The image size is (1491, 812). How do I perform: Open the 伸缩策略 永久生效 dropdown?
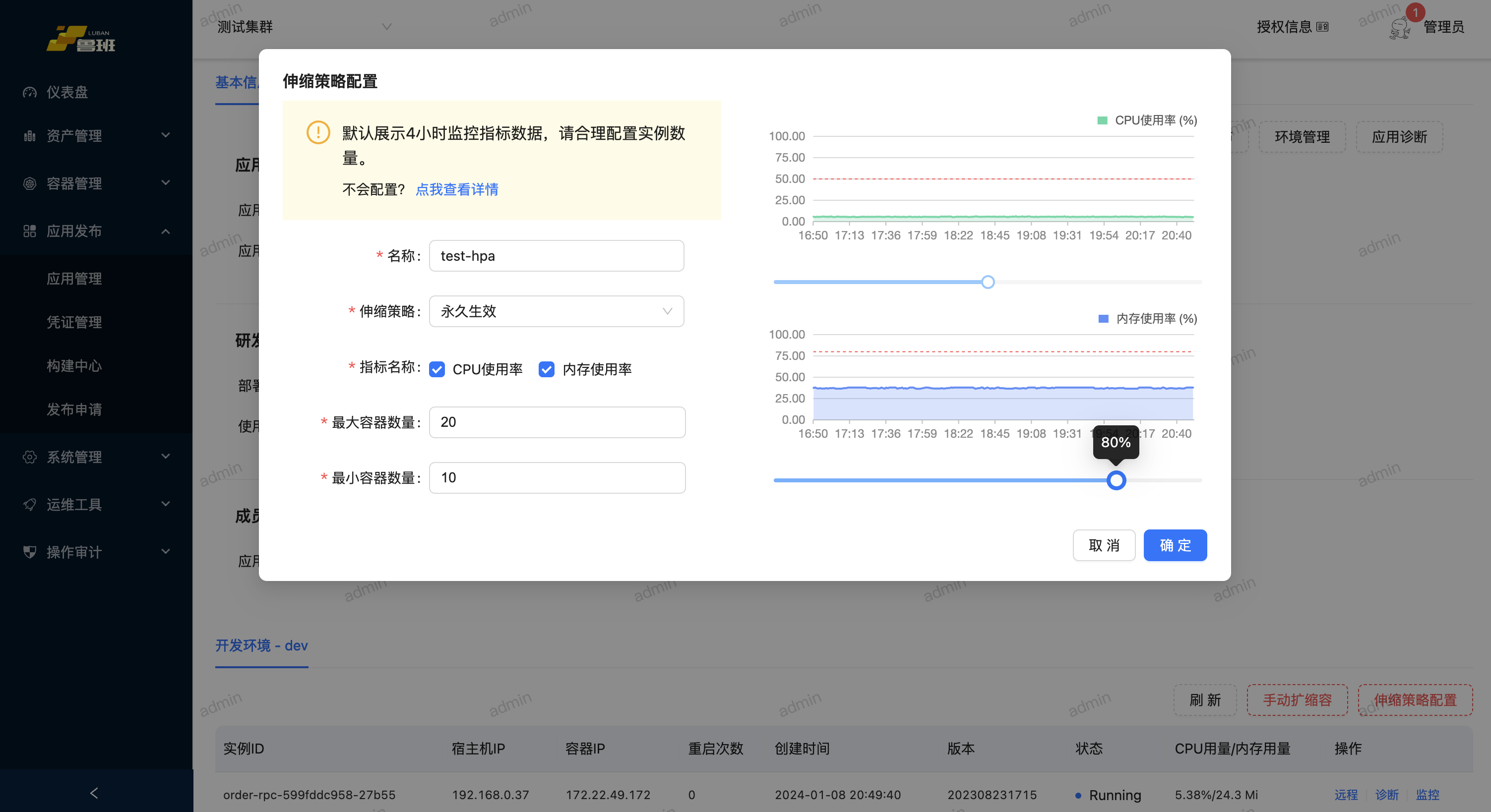pos(556,311)
